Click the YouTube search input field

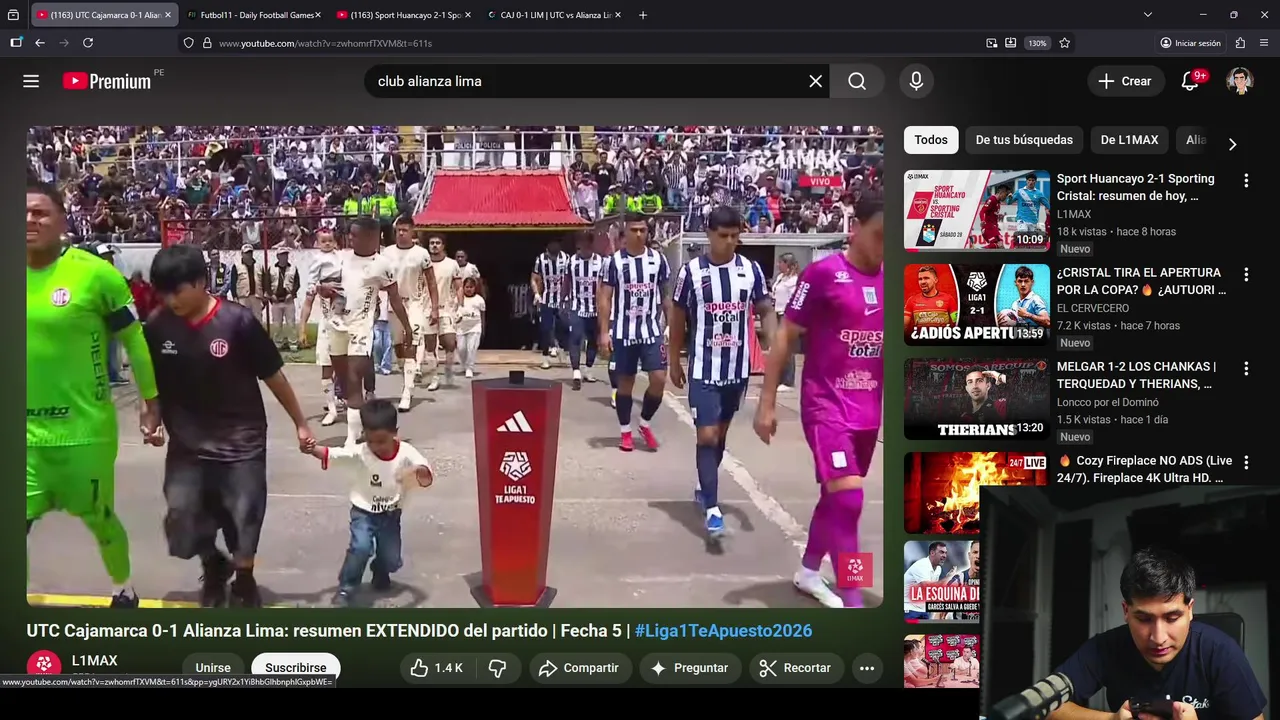(x=588, y=81)
